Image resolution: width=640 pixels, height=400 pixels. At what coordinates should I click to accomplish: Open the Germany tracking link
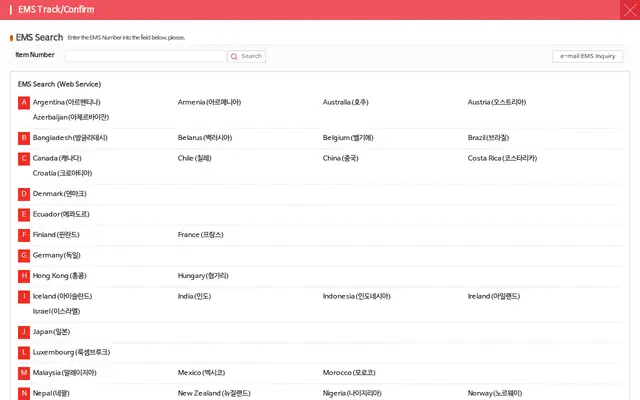tap(56, 255)
